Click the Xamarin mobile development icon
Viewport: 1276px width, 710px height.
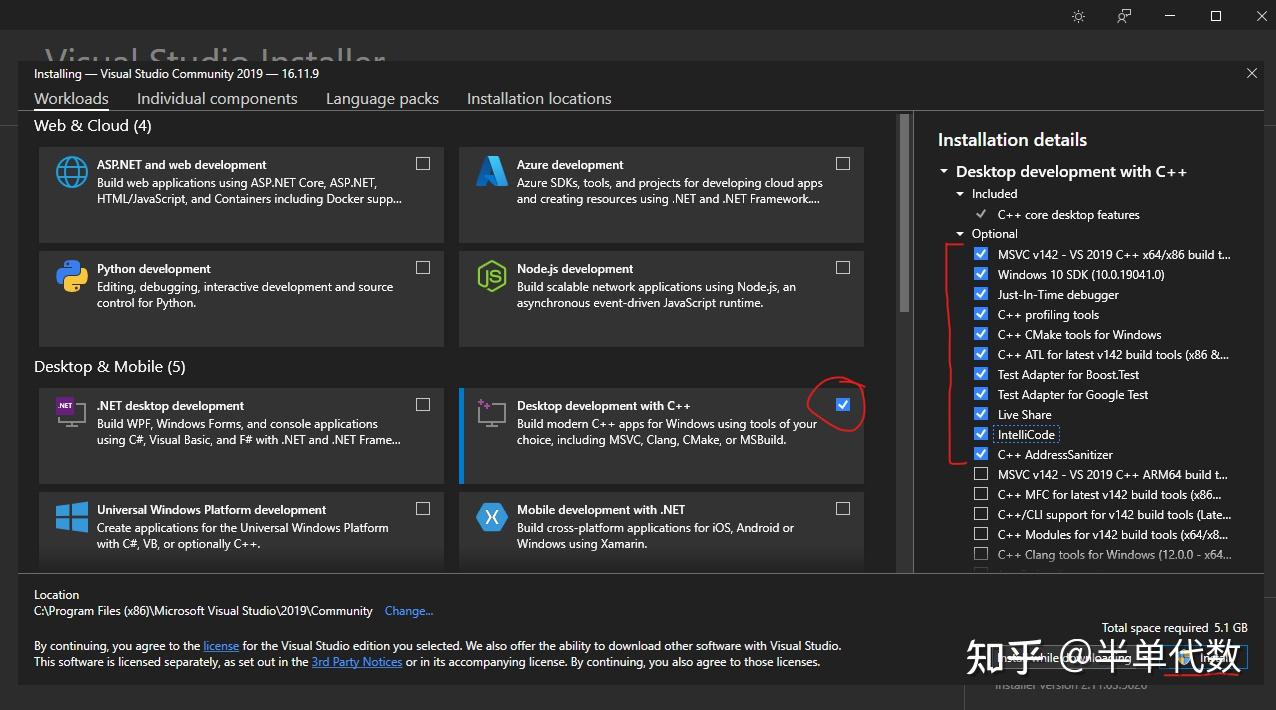491,518
